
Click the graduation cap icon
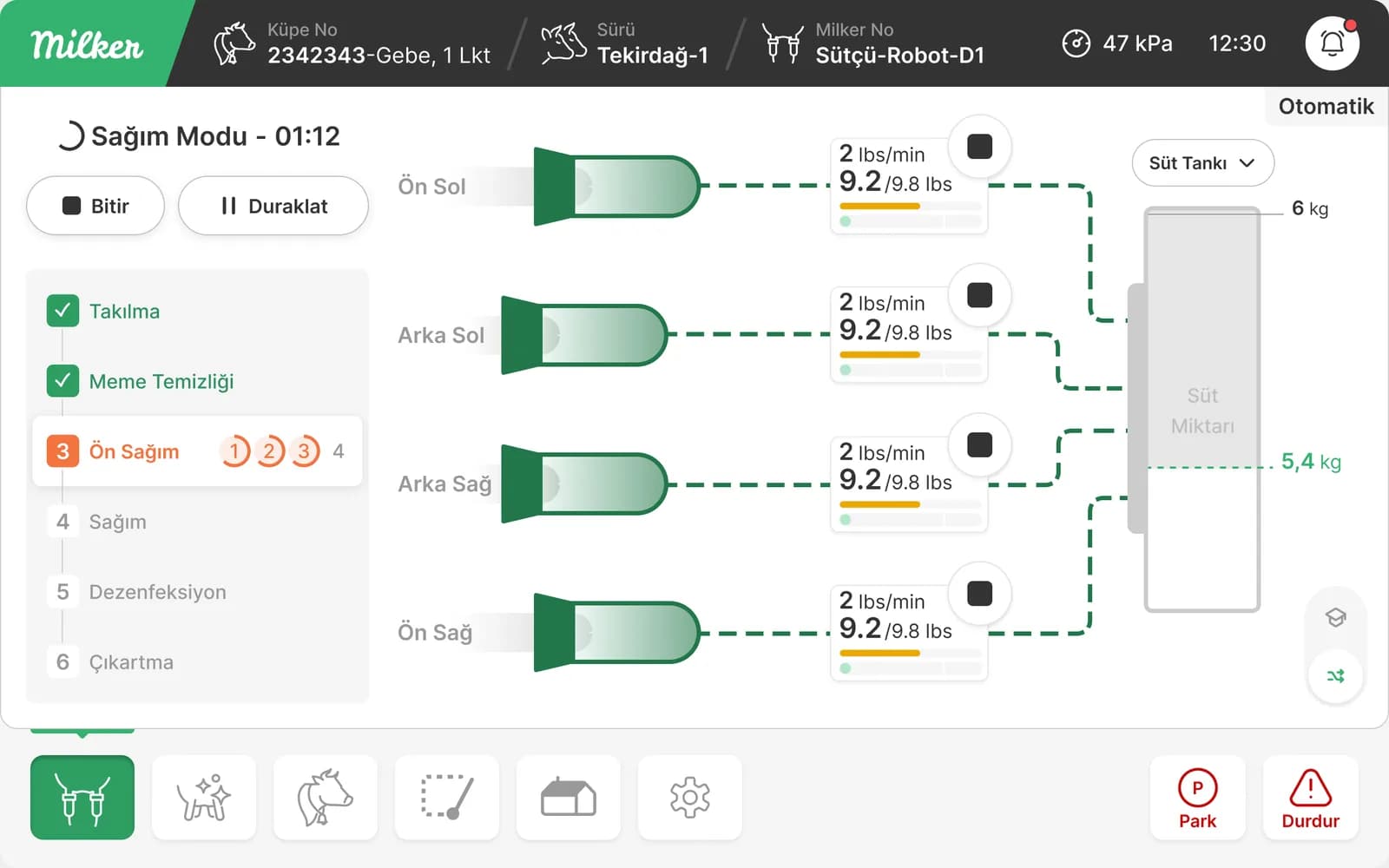coord(1335,617)
